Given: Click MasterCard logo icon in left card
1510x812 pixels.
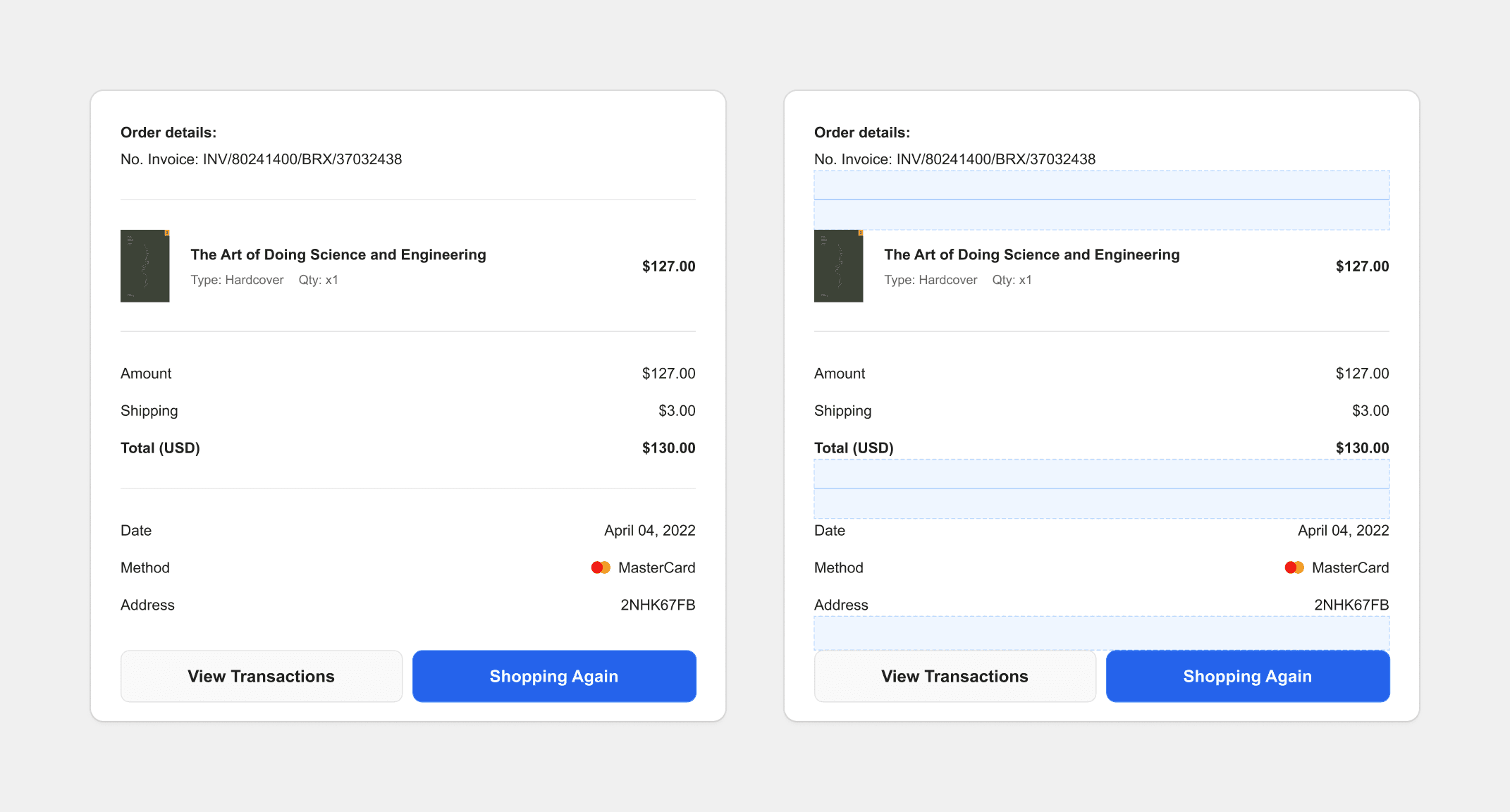Looking at the screenshot, I should 601,567.
